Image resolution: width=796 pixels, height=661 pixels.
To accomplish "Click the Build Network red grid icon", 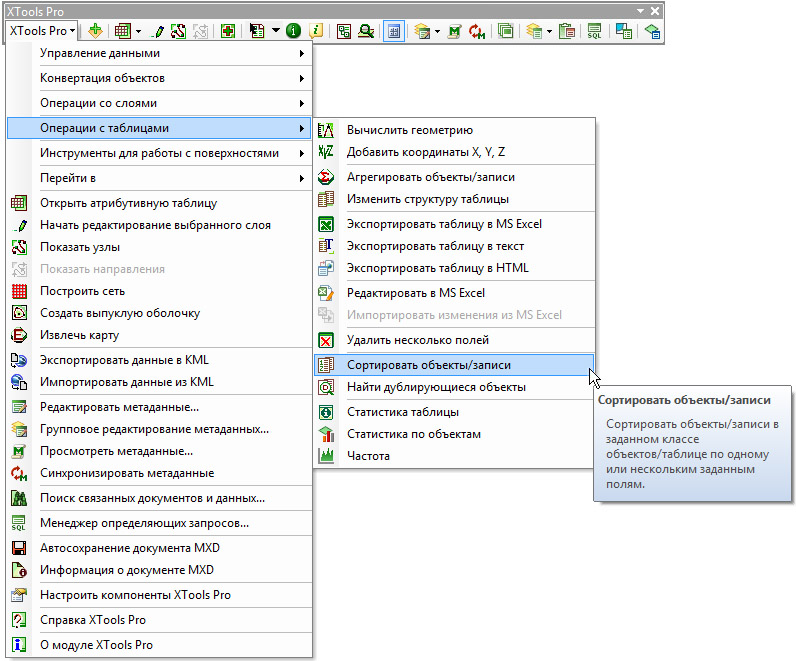I will [x=18, y=291].
